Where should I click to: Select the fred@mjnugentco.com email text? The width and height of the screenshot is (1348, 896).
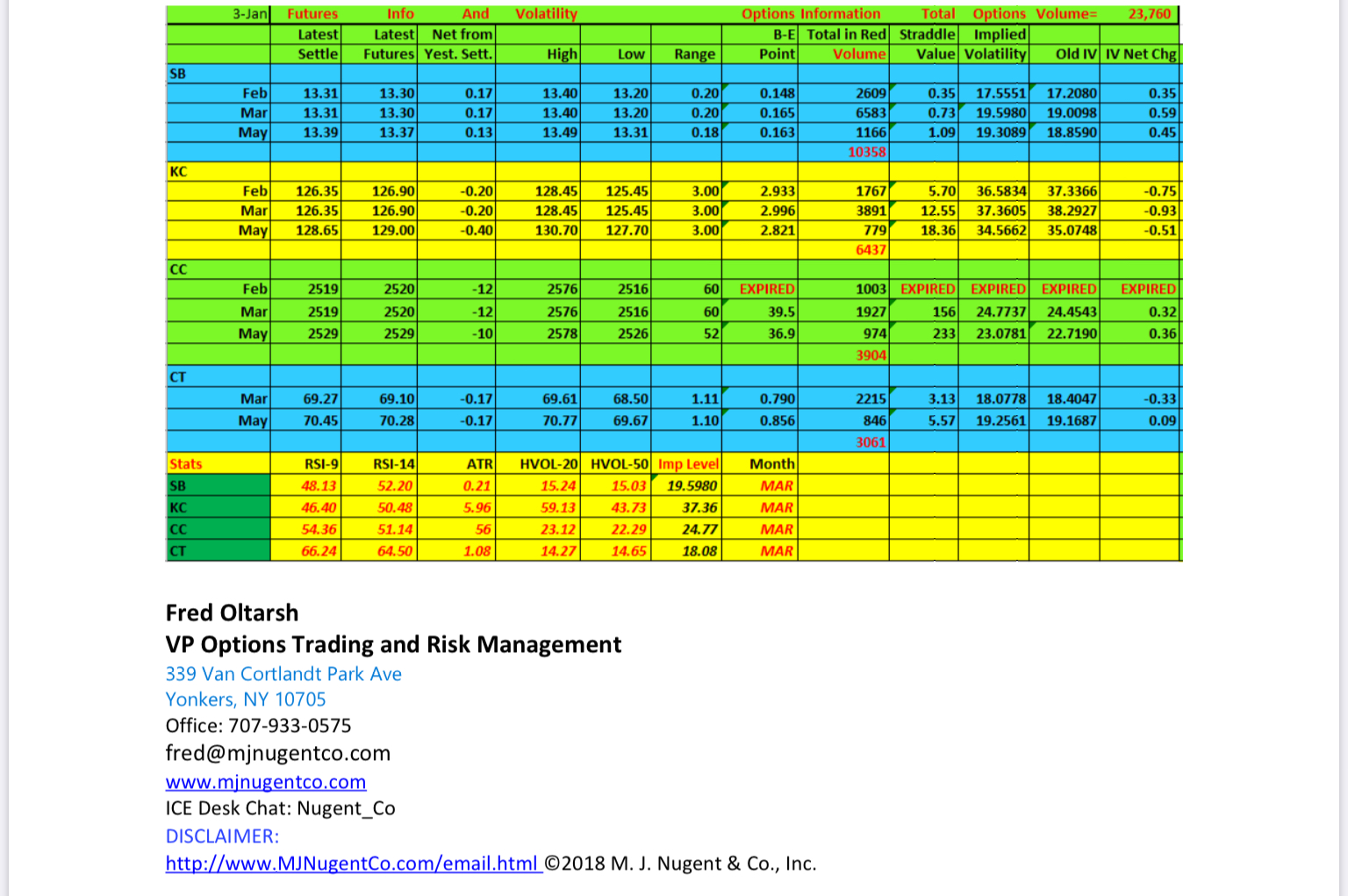pos(278,753)
